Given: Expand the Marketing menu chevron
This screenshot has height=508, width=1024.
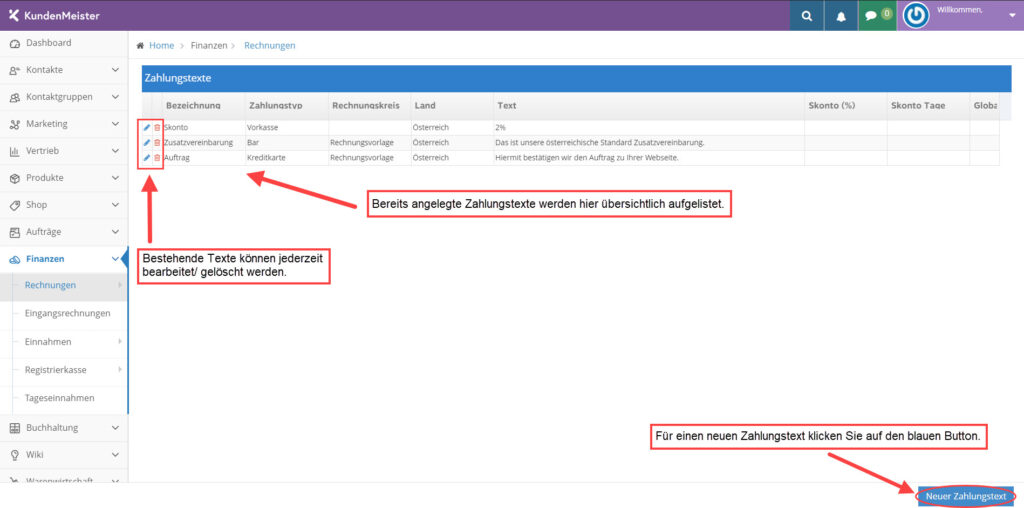Looking at the screenshot, I should [x=116, y=124].
